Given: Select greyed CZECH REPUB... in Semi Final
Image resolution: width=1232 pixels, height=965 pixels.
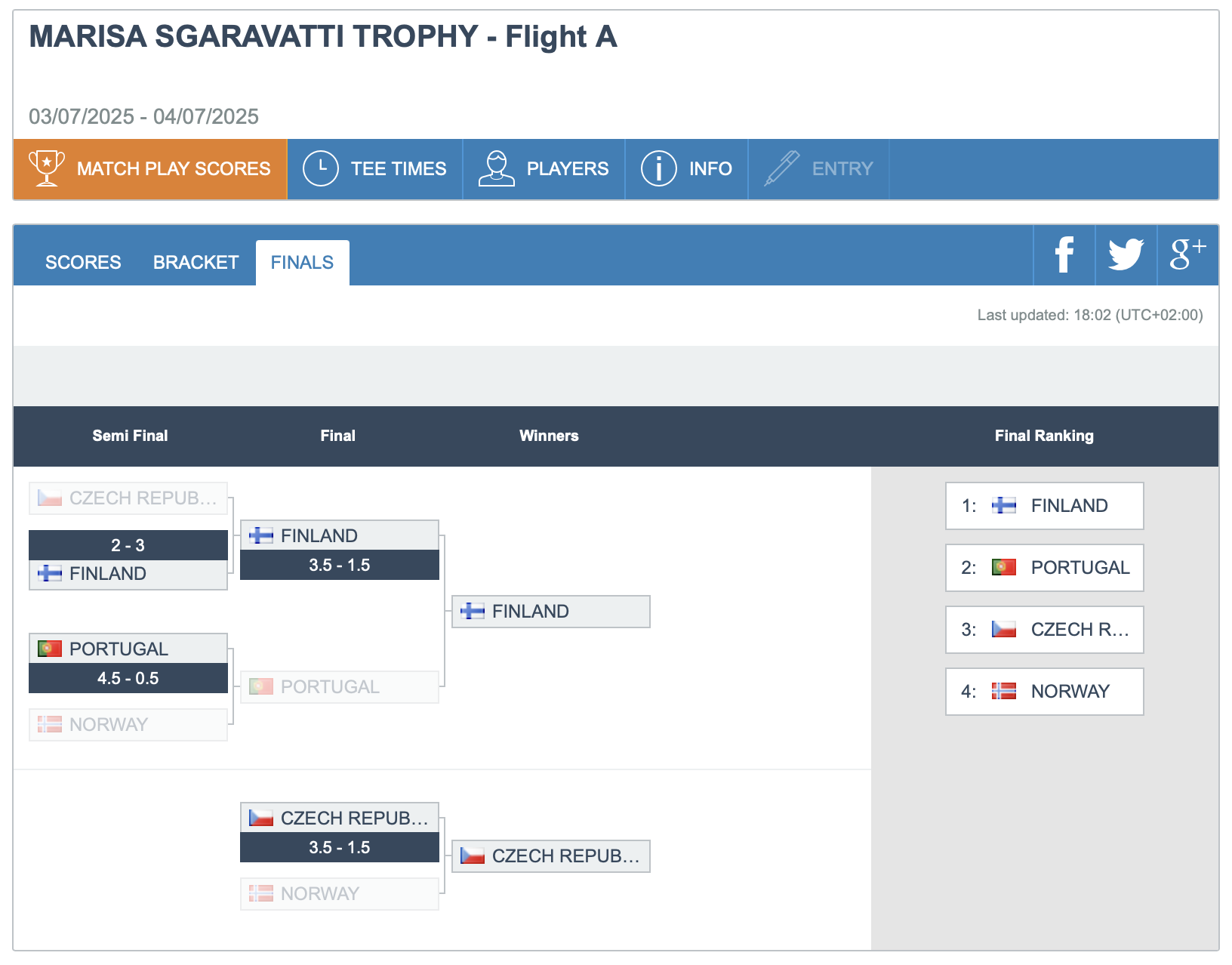Looking at the screenshot, I should (143, 498).
